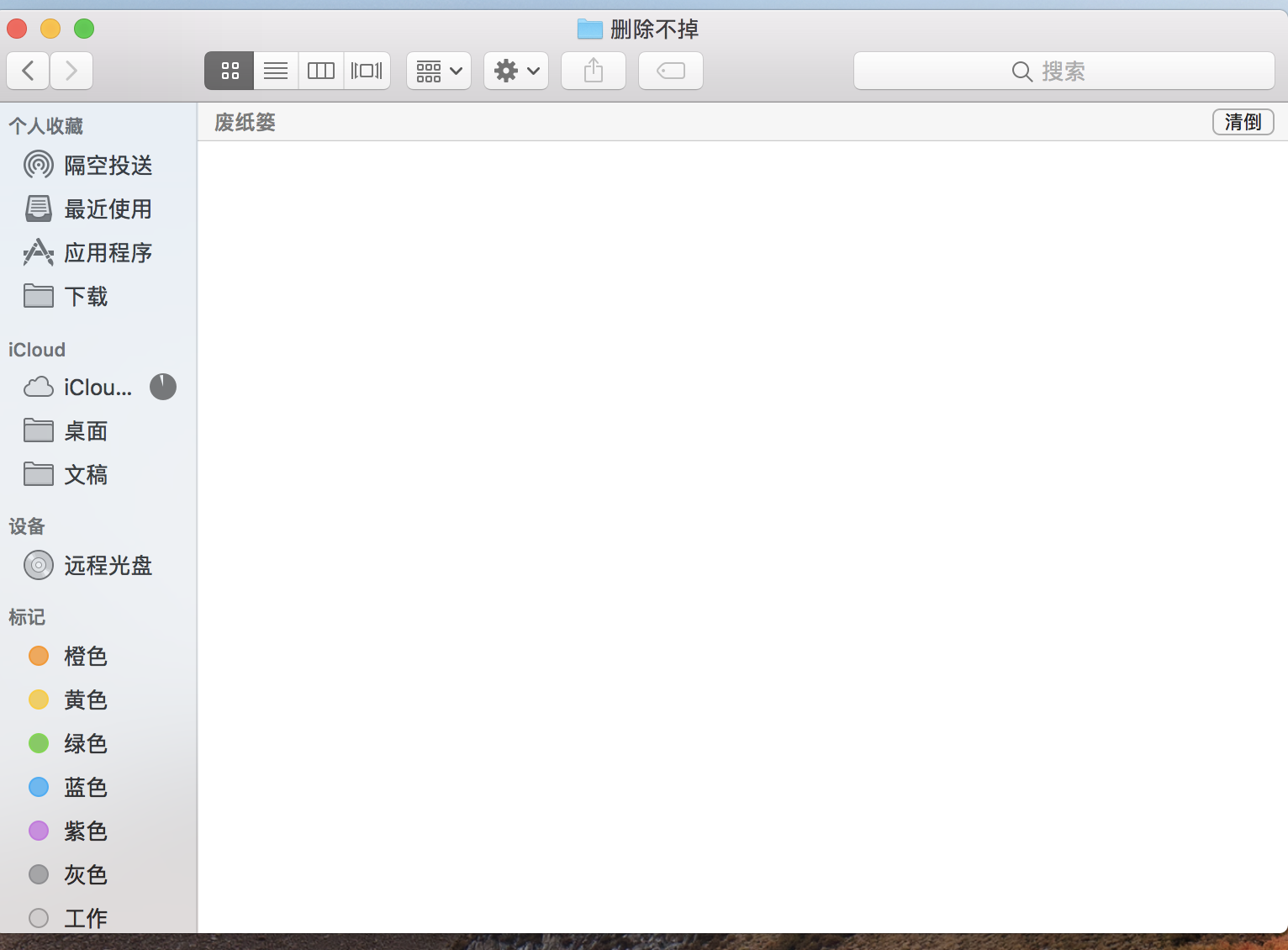Switch to Cover Flow view

point(367,71)
